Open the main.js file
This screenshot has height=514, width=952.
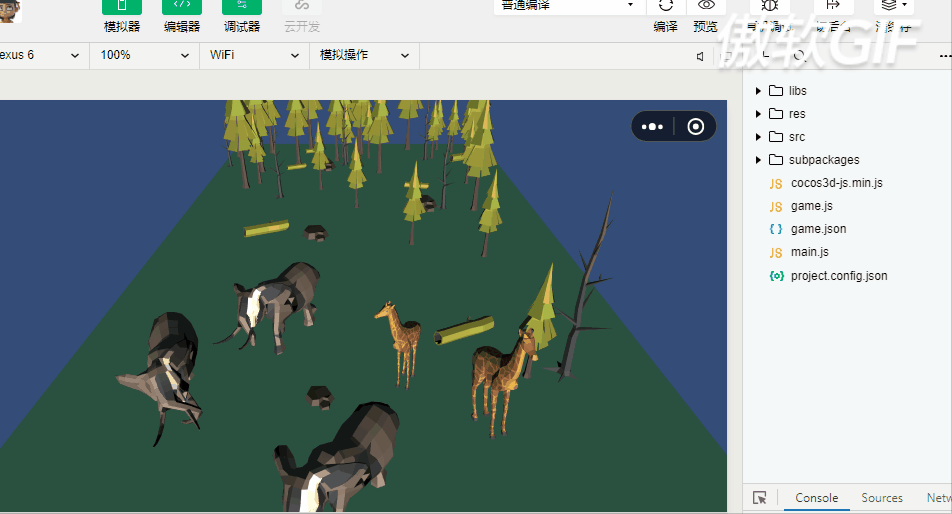click(x=809, y=252)
